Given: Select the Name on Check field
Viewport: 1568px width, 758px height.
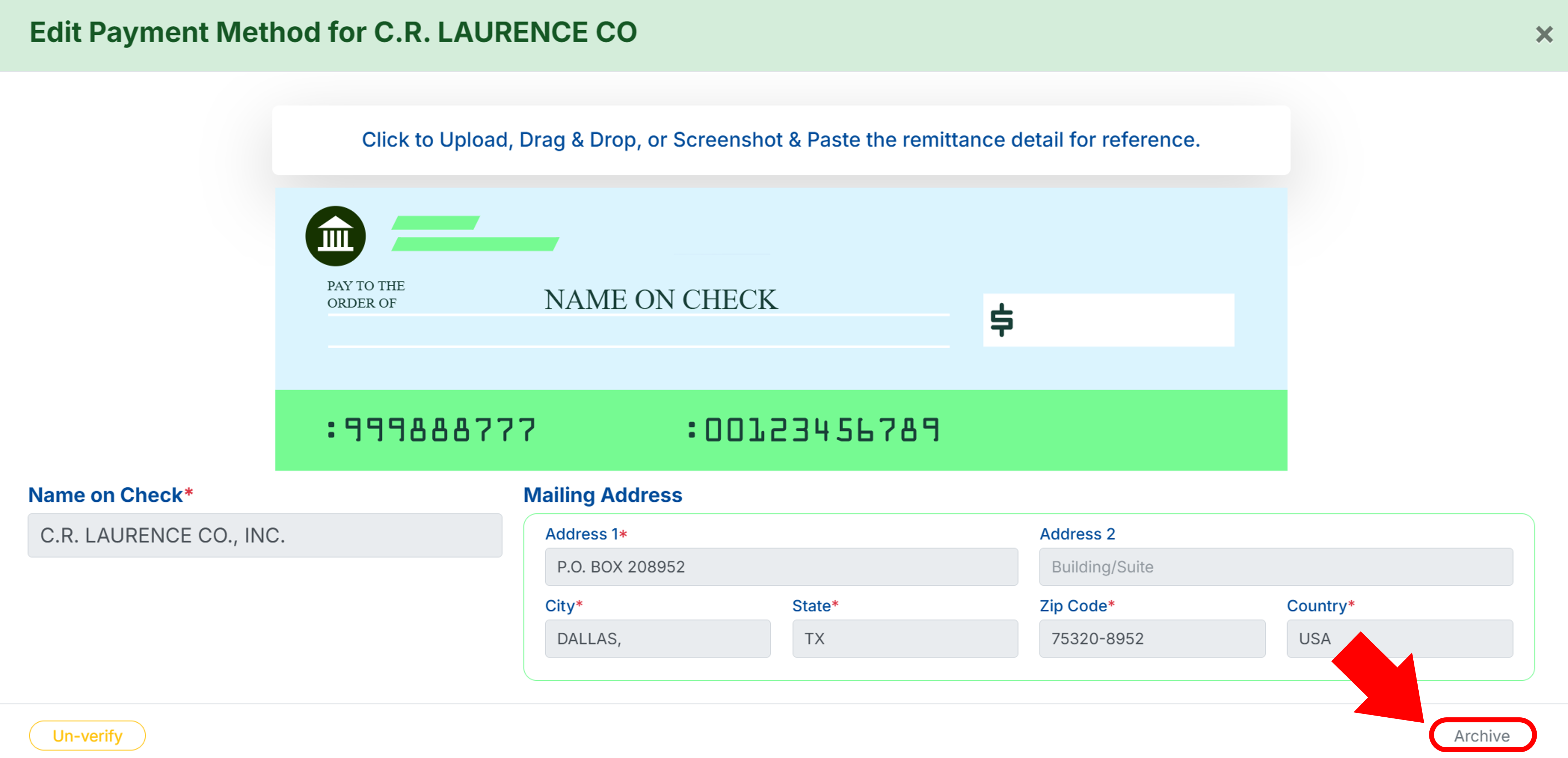Looking at the screenshot, I should click(x=265, y=535).
